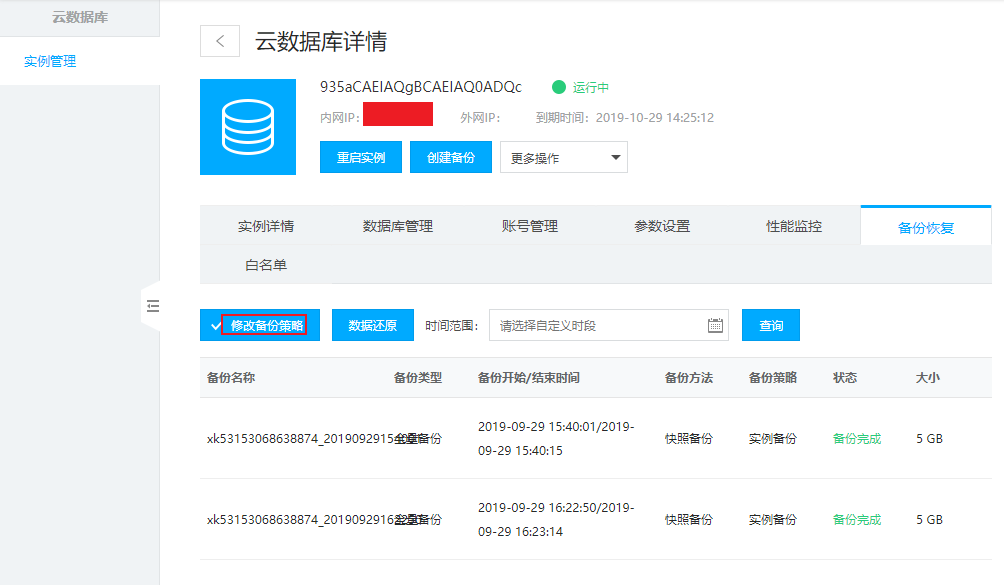The height and width of the screenshot is (585, 1004).
Task: Click the 状态 column header
Action: (845, 378)
